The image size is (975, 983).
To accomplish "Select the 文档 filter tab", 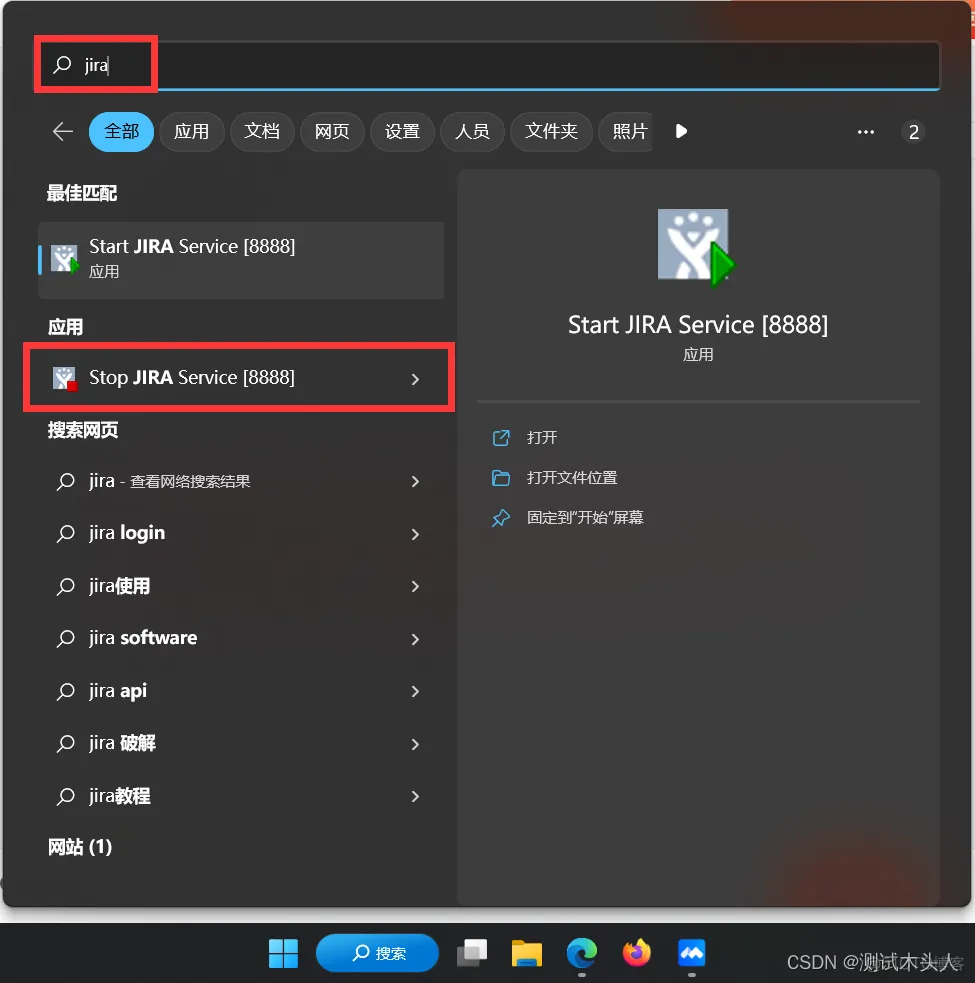I will 261,132.
